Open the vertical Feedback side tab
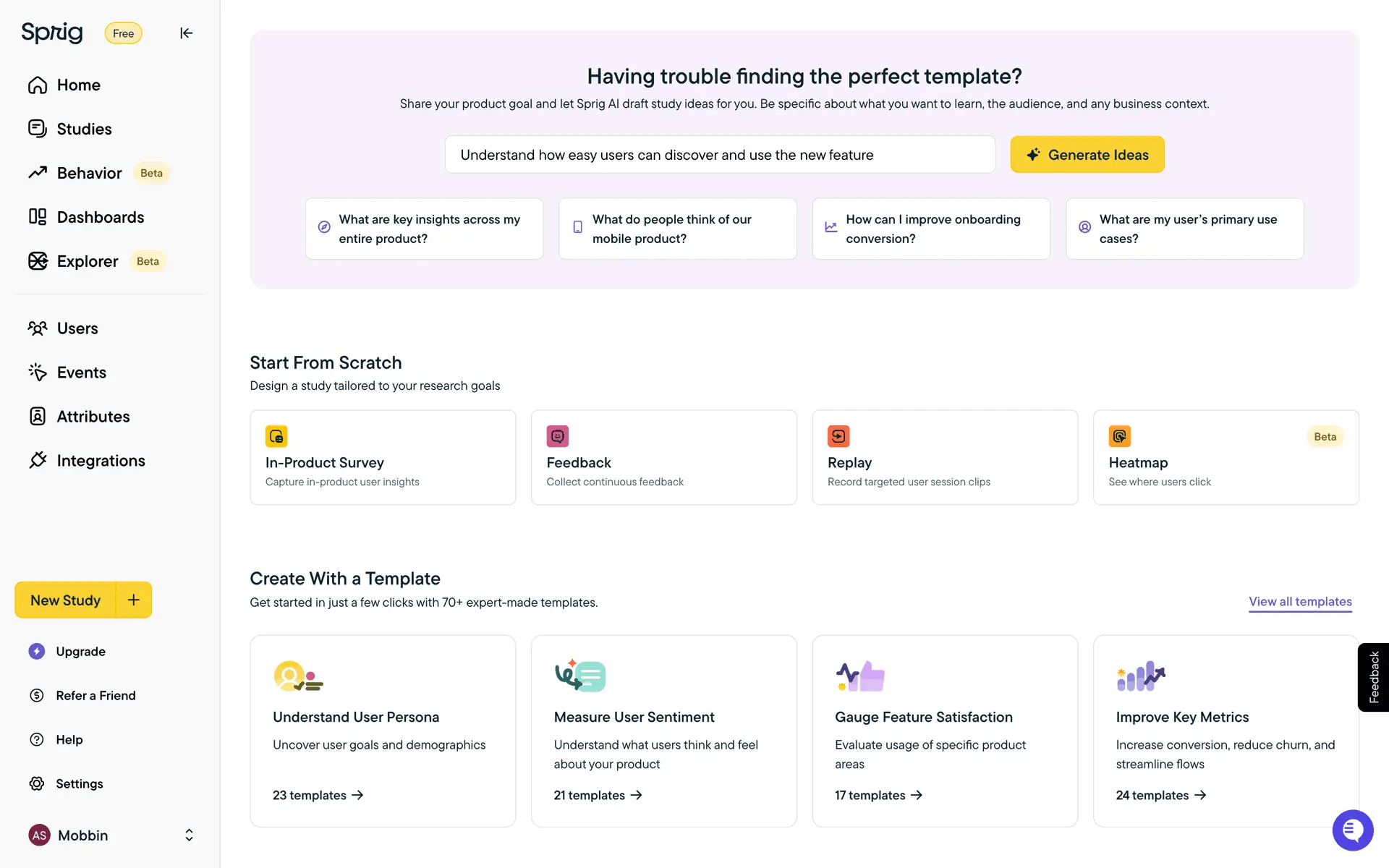 click(1373, 677)
